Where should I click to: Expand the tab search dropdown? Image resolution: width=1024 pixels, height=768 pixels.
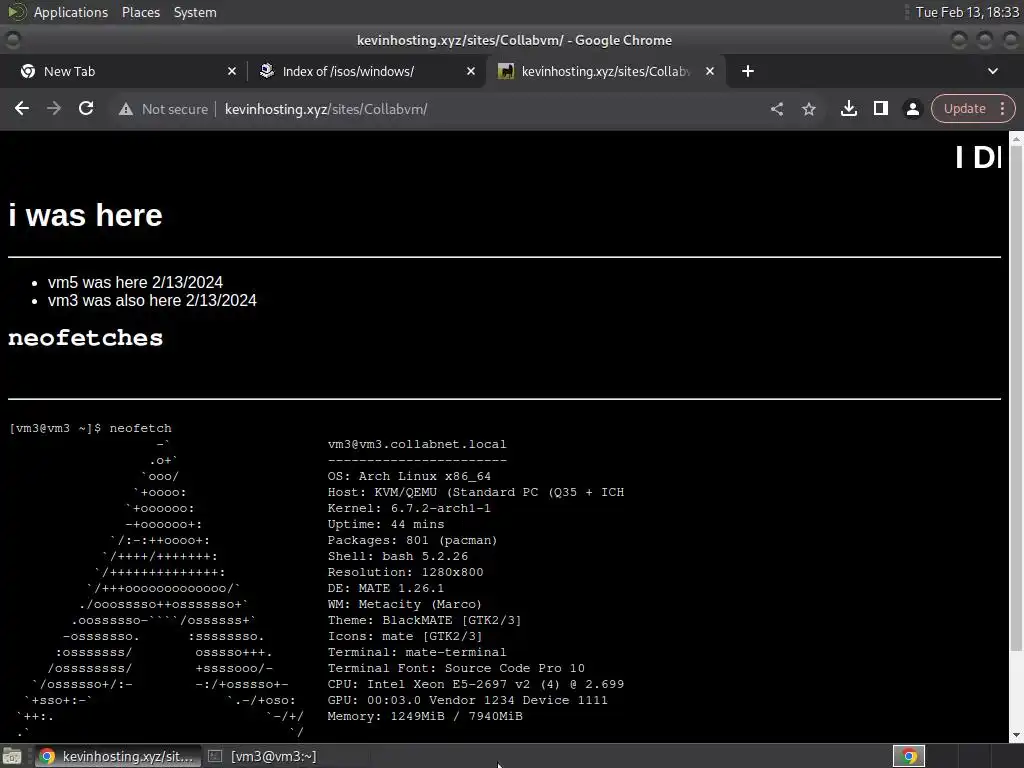(x=993, y=71)
